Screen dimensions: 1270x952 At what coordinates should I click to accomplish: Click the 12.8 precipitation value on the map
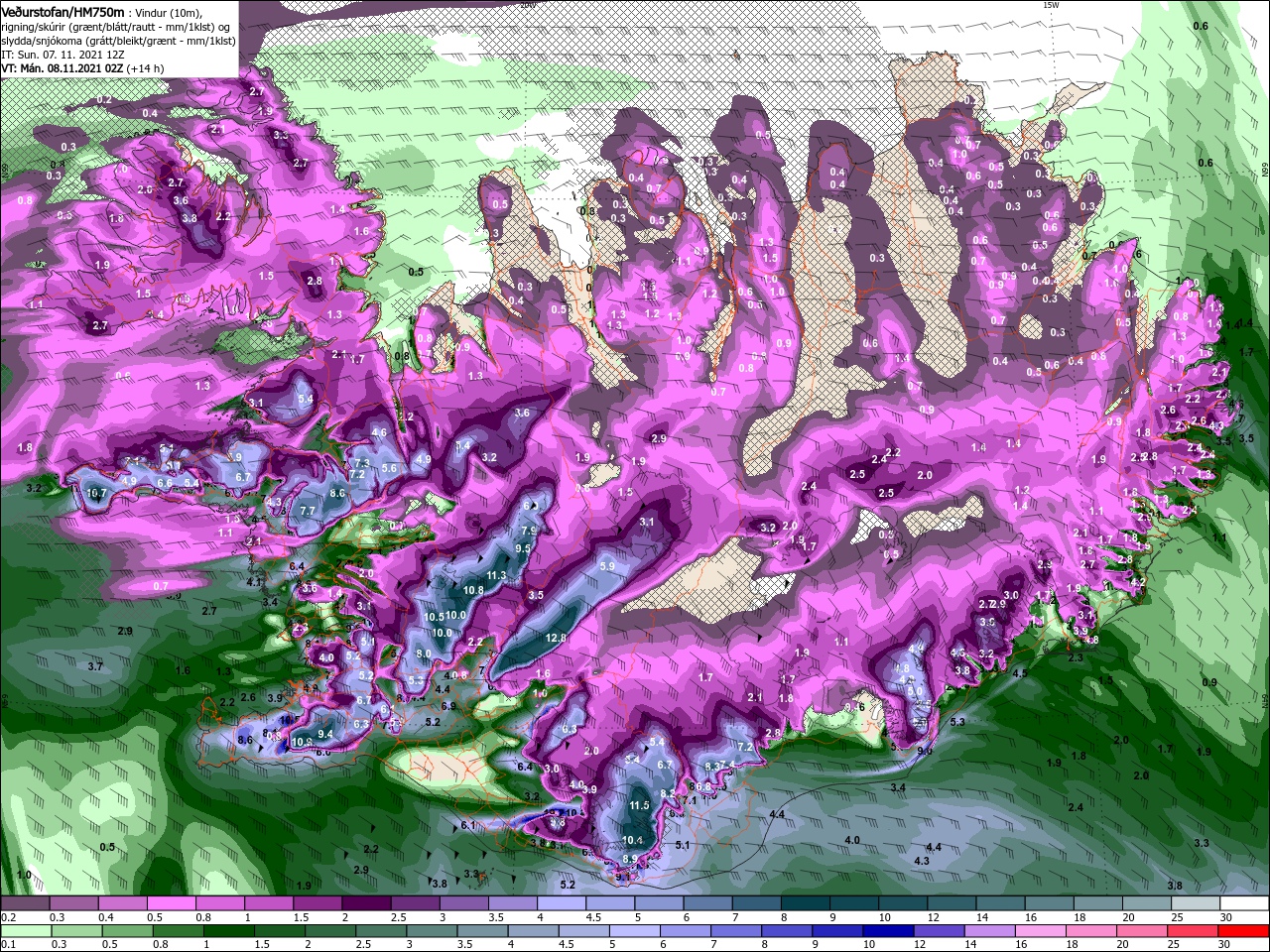point(556,638)
